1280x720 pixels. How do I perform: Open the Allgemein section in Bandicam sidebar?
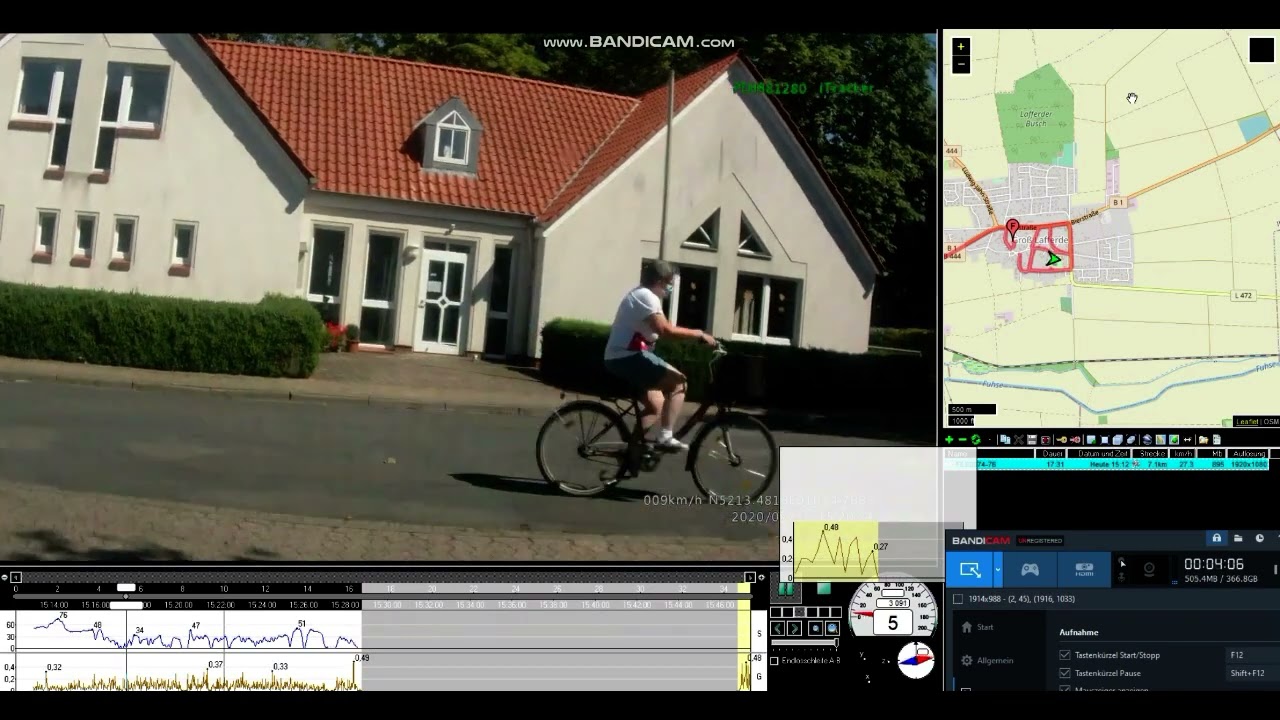986,660
